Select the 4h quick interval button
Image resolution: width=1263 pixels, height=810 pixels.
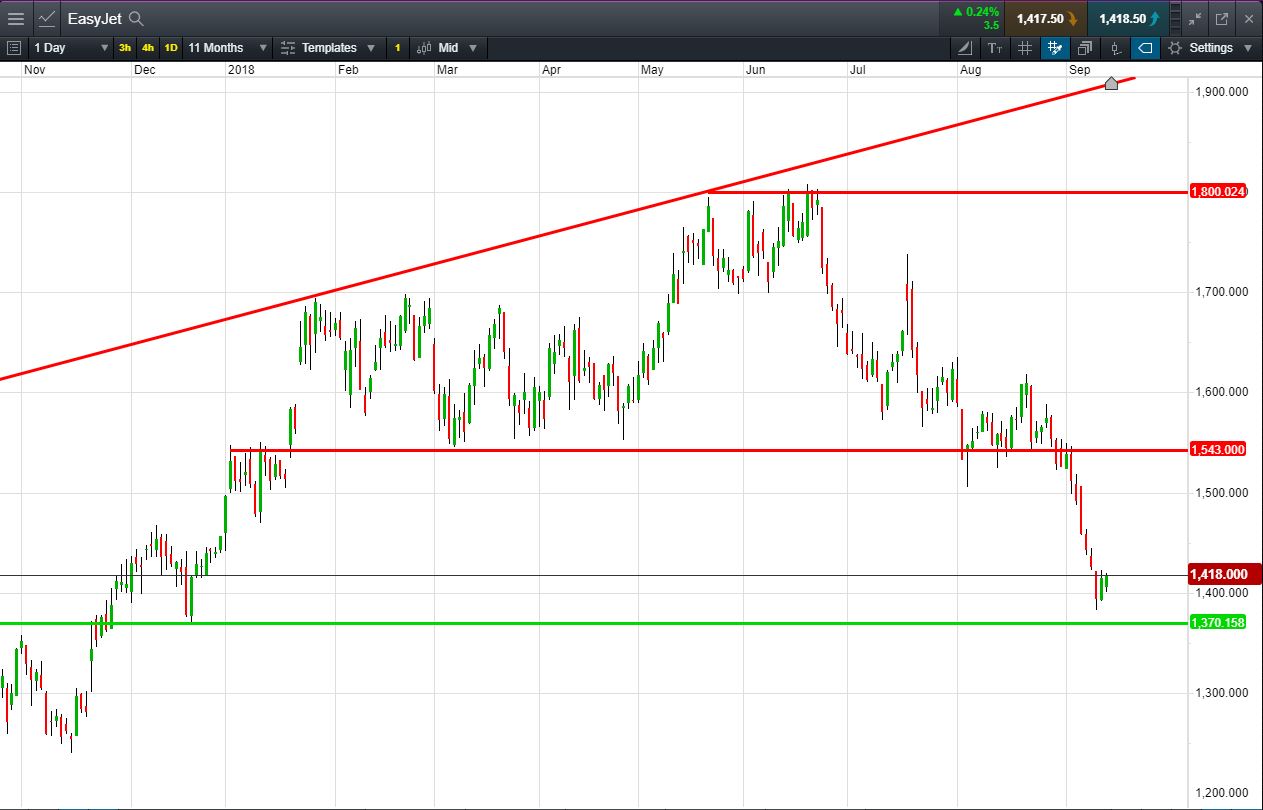pos(147,47)
